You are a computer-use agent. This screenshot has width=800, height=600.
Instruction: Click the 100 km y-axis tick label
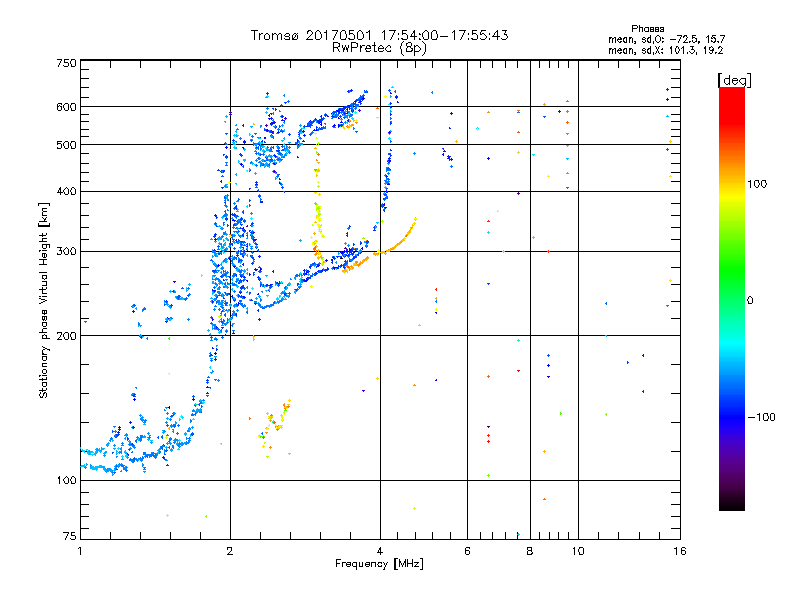coord(66,480)
